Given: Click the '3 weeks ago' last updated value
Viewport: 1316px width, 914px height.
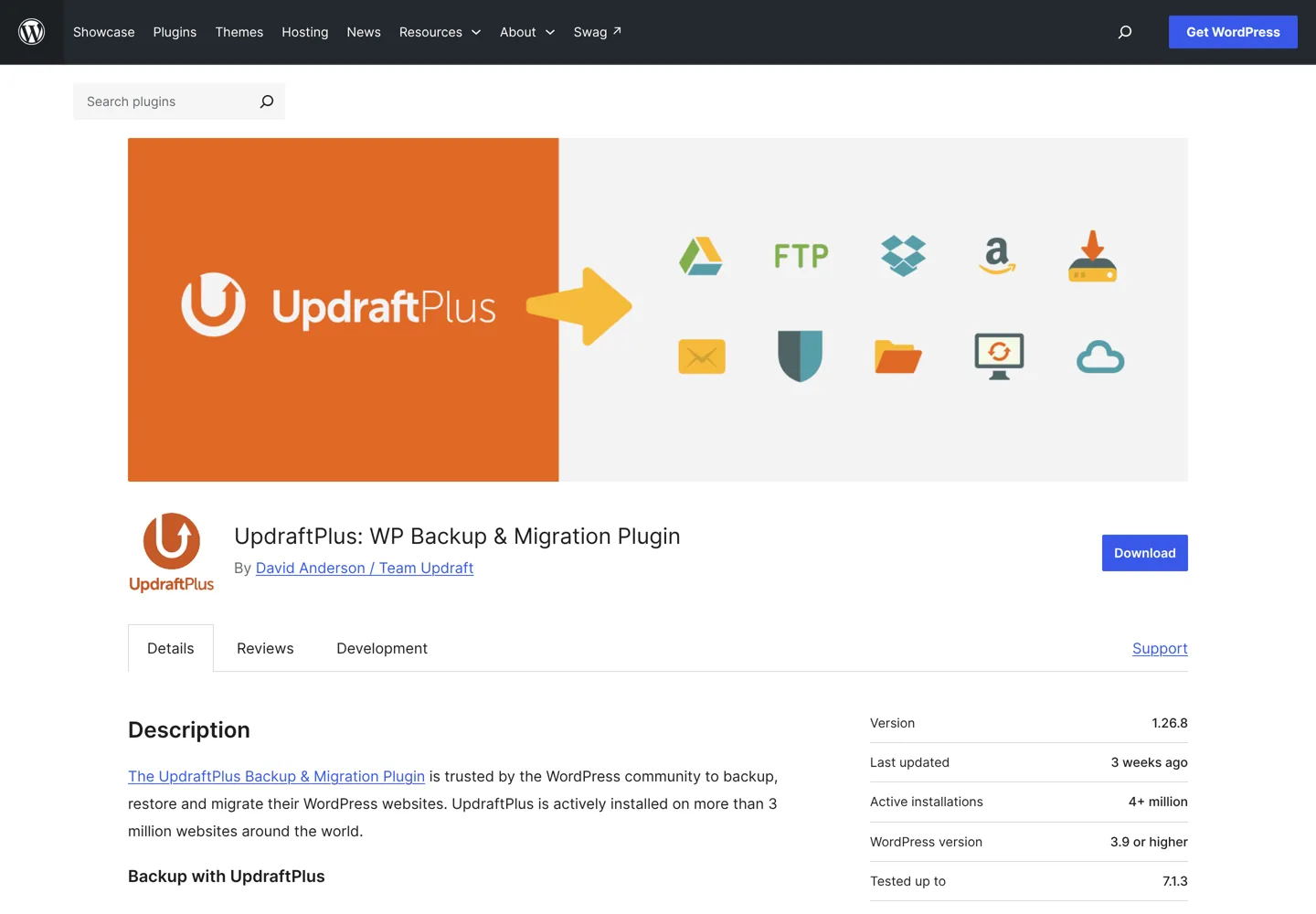Looking at the screenshot, I should [1150, 762].
